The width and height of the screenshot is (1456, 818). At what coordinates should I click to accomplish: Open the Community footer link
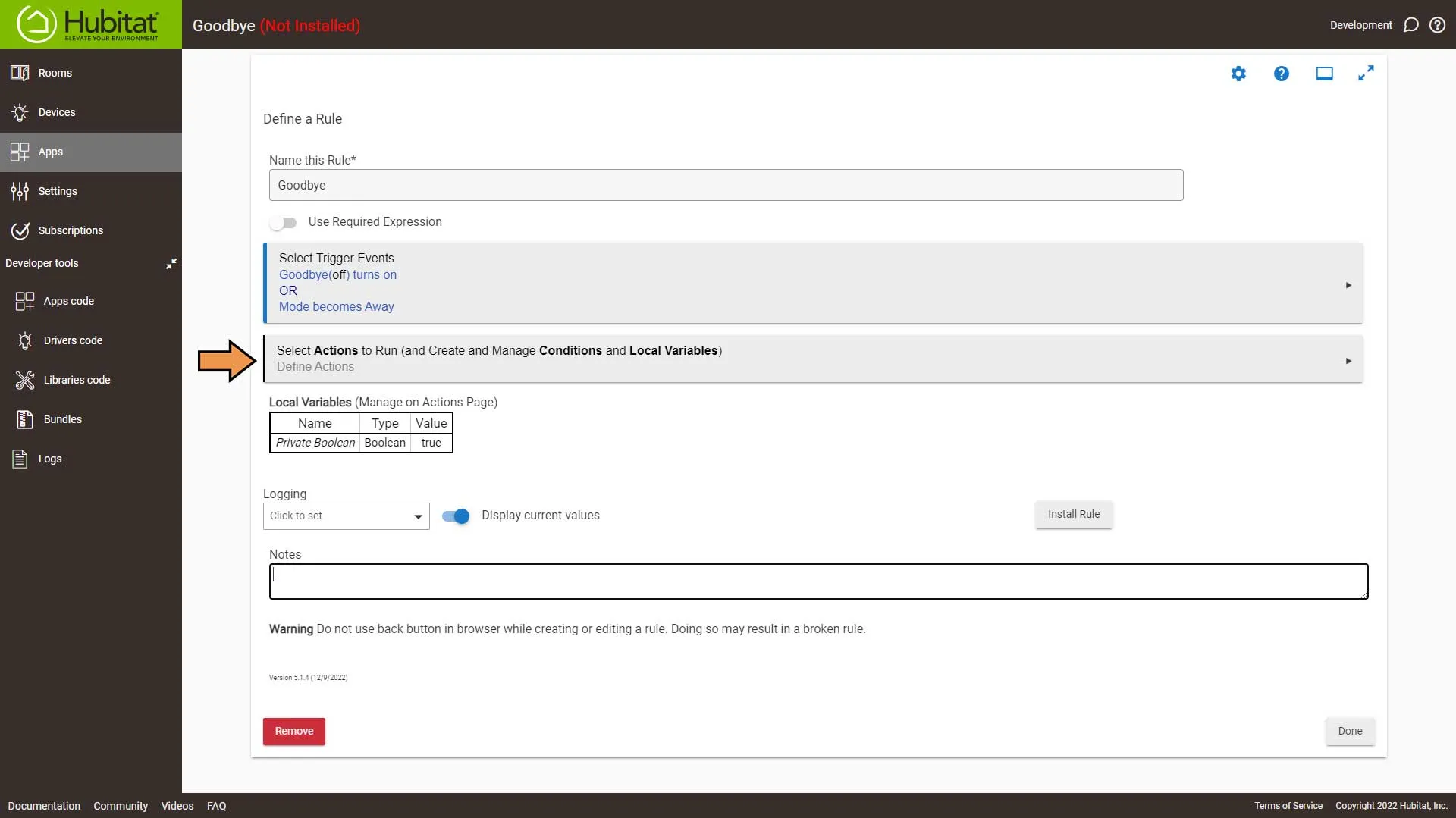(121, 806)
